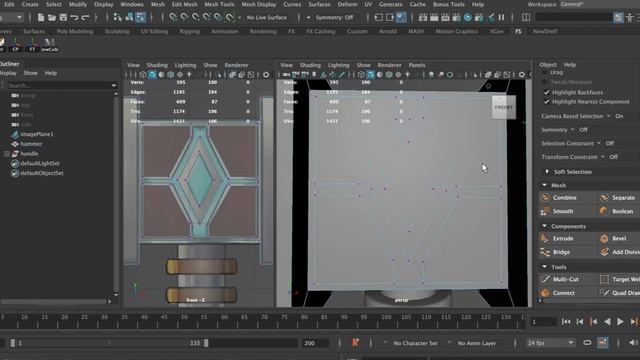Click audio speaker icon in range bar
The image size is (640, 360).
coord(633,343)
